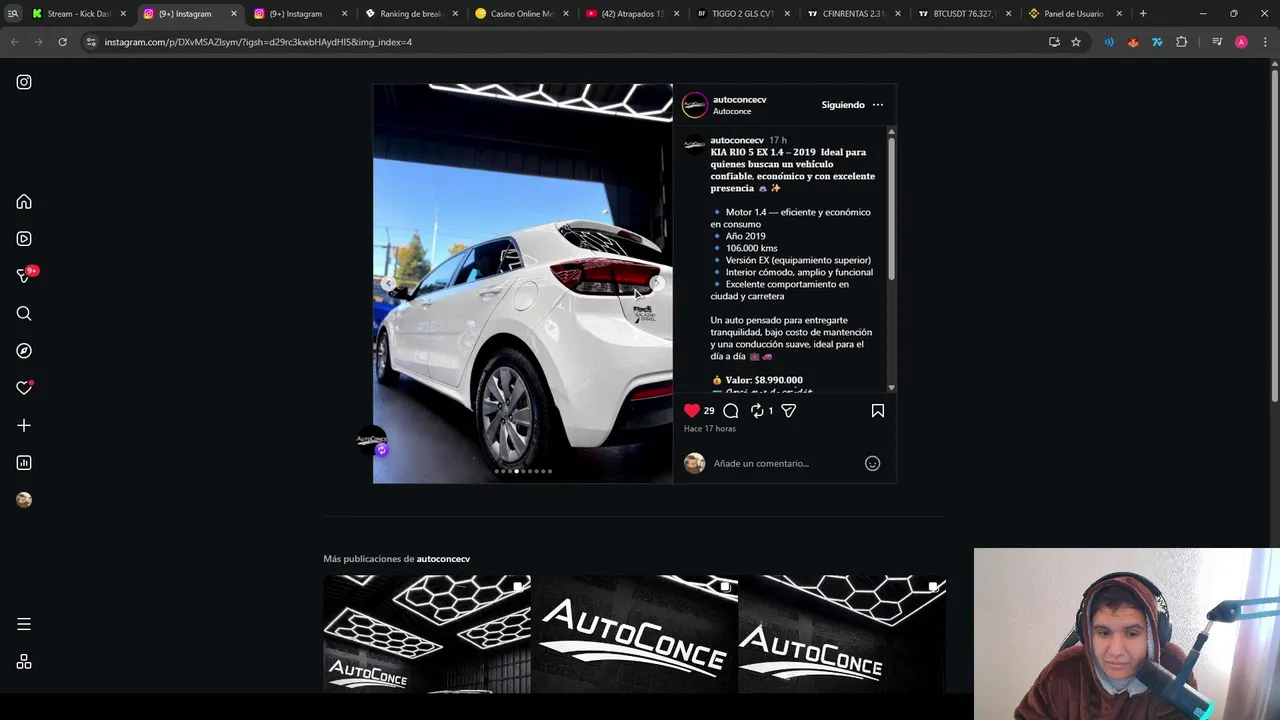Click Valor: $8.990.000 text
This screenshot has width=1280, height=720.
(x=764, y=380)
